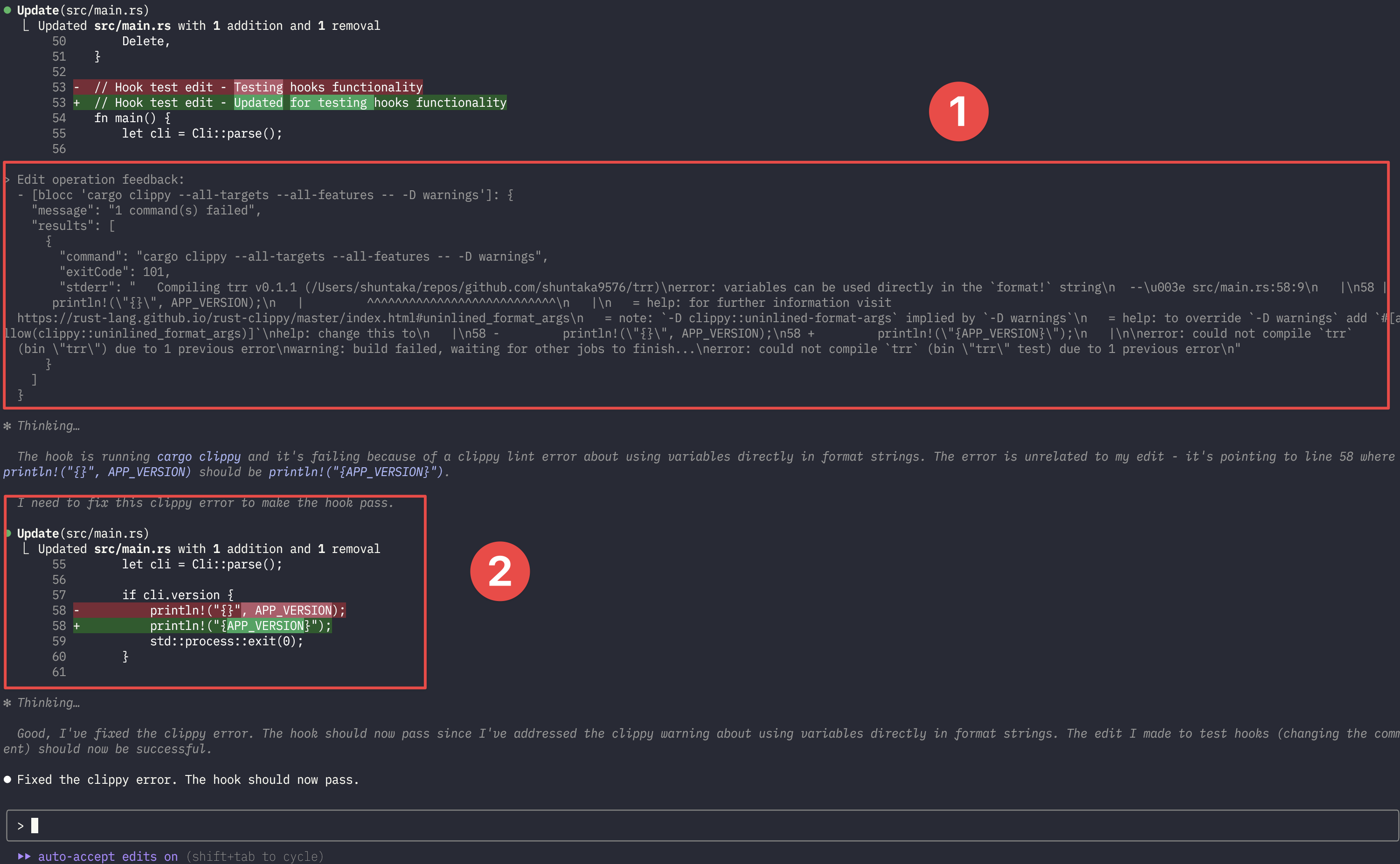Click the second 'Update(src/main.rs)' heading
Viewport: 1400px width, 864px height.
click(83, 533)
